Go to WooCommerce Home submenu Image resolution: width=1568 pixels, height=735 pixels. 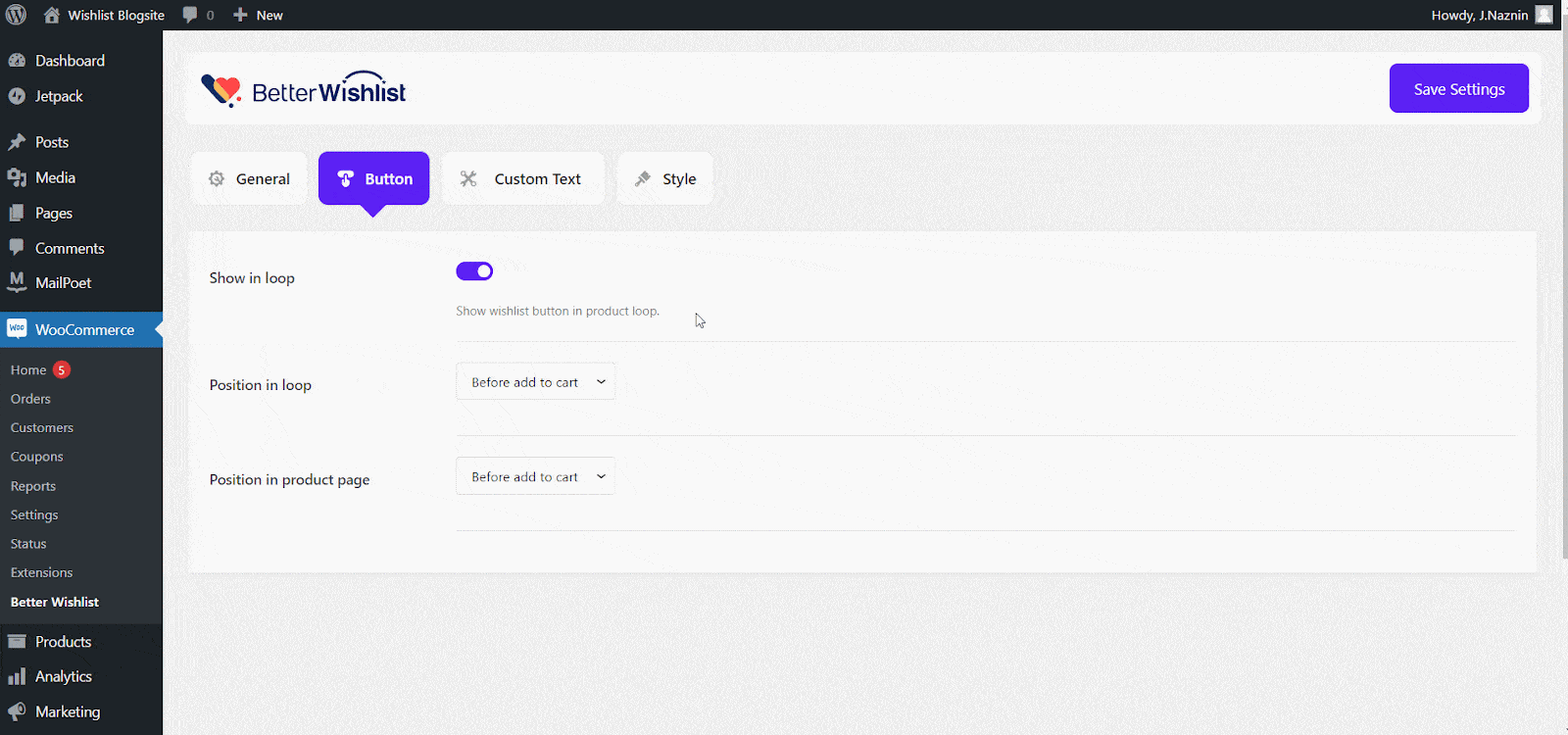pos(28,369)
